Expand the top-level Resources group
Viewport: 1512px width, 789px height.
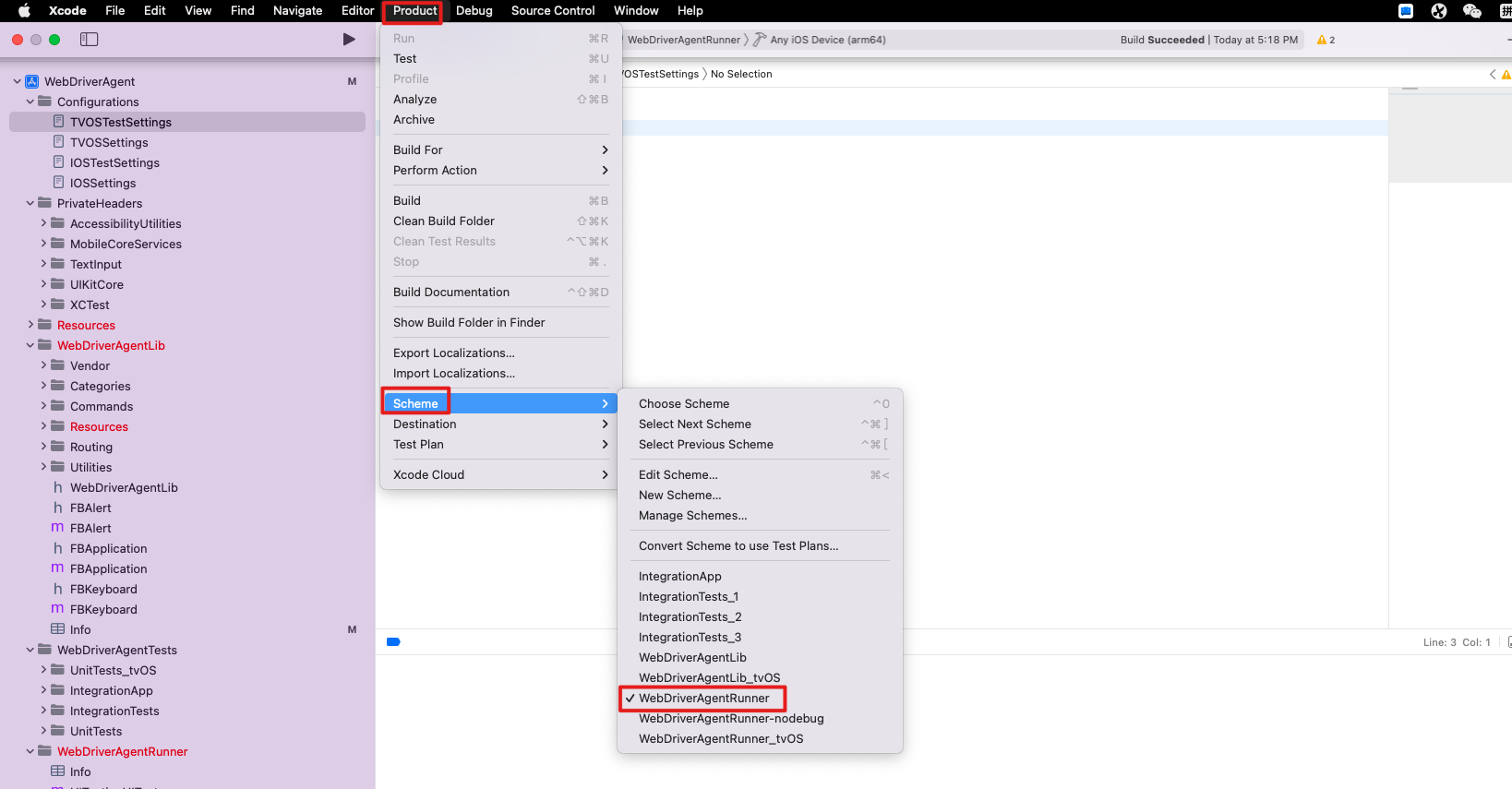click(x=30, y=325)
